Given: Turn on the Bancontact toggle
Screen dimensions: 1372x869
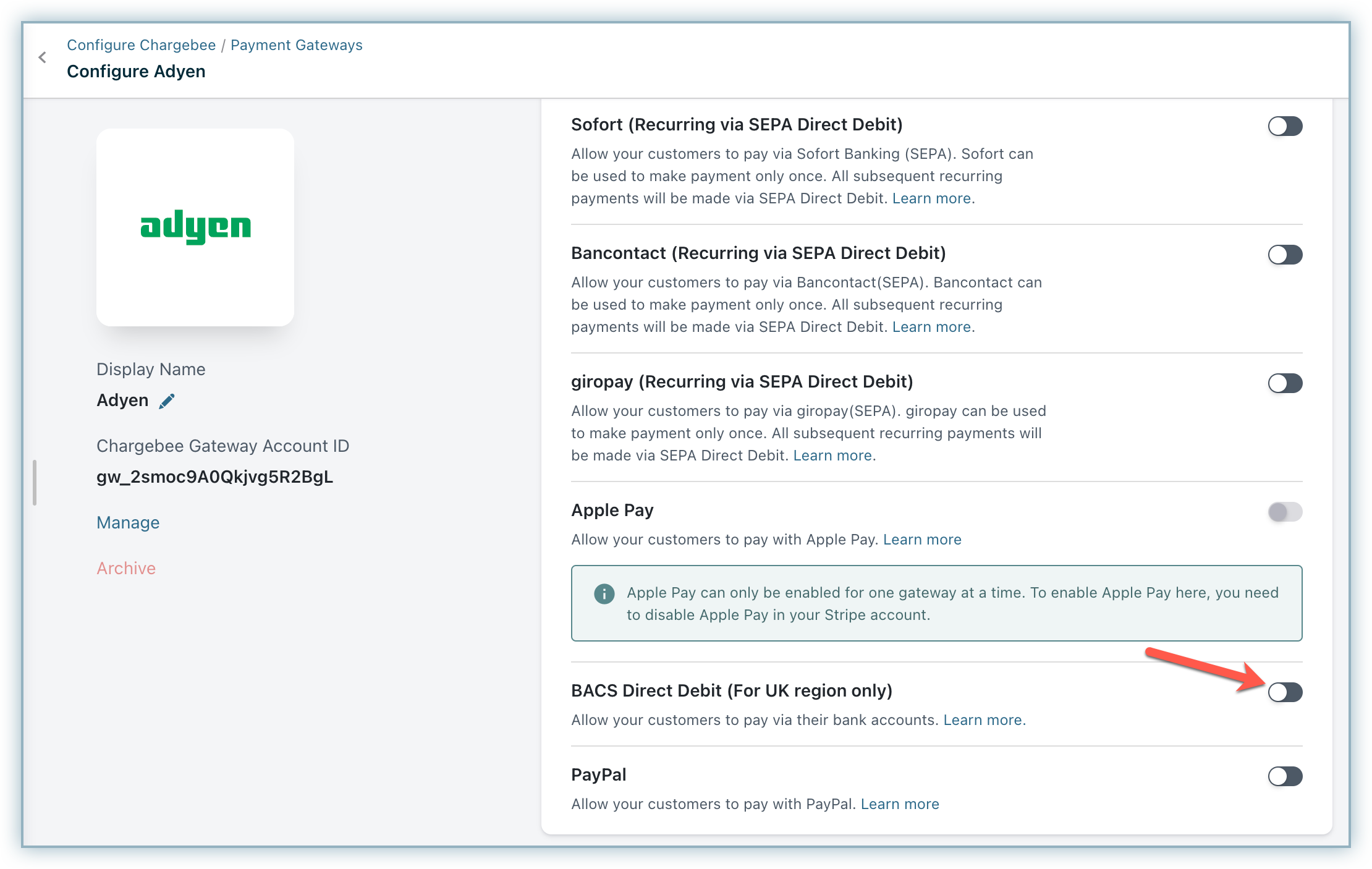Looking at the screenshot, I should (x=1285, y=255).
